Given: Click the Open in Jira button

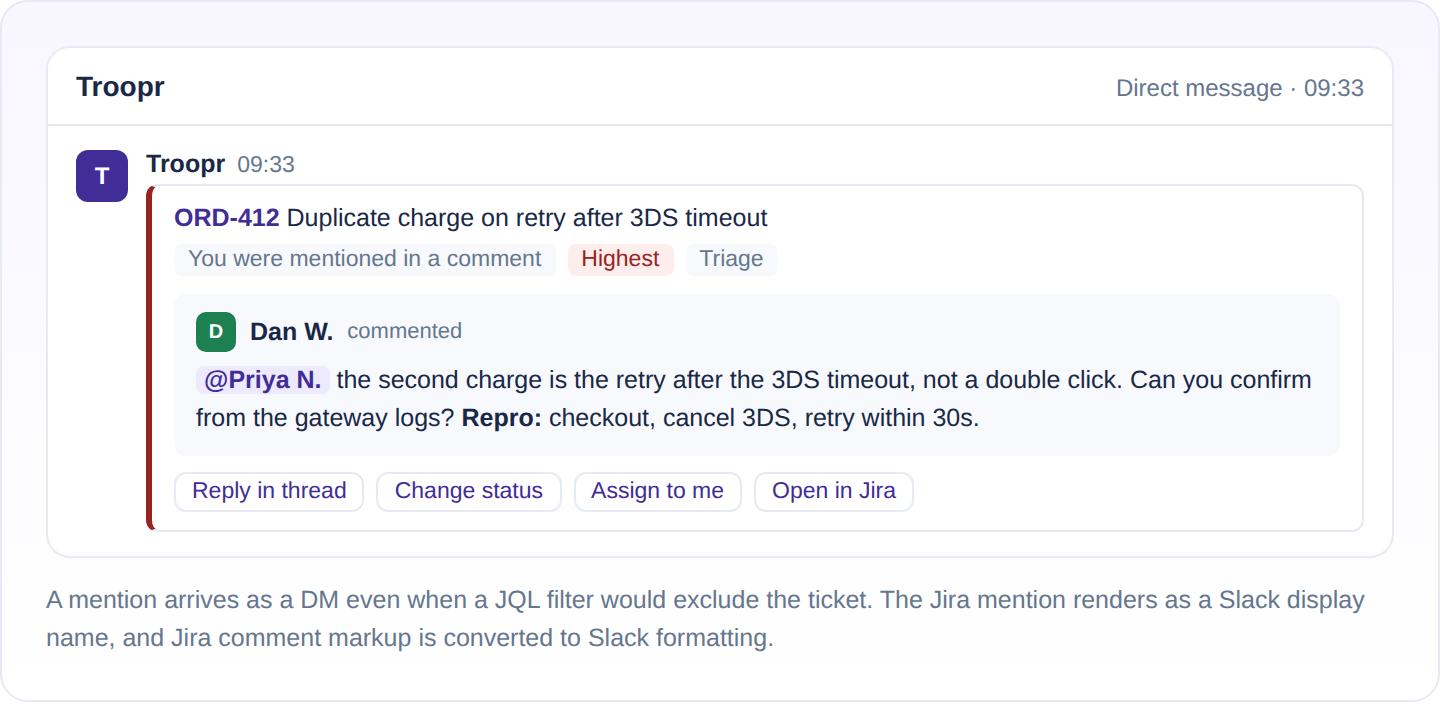Looking at the screenshot, I should click(x=834, y=491).
